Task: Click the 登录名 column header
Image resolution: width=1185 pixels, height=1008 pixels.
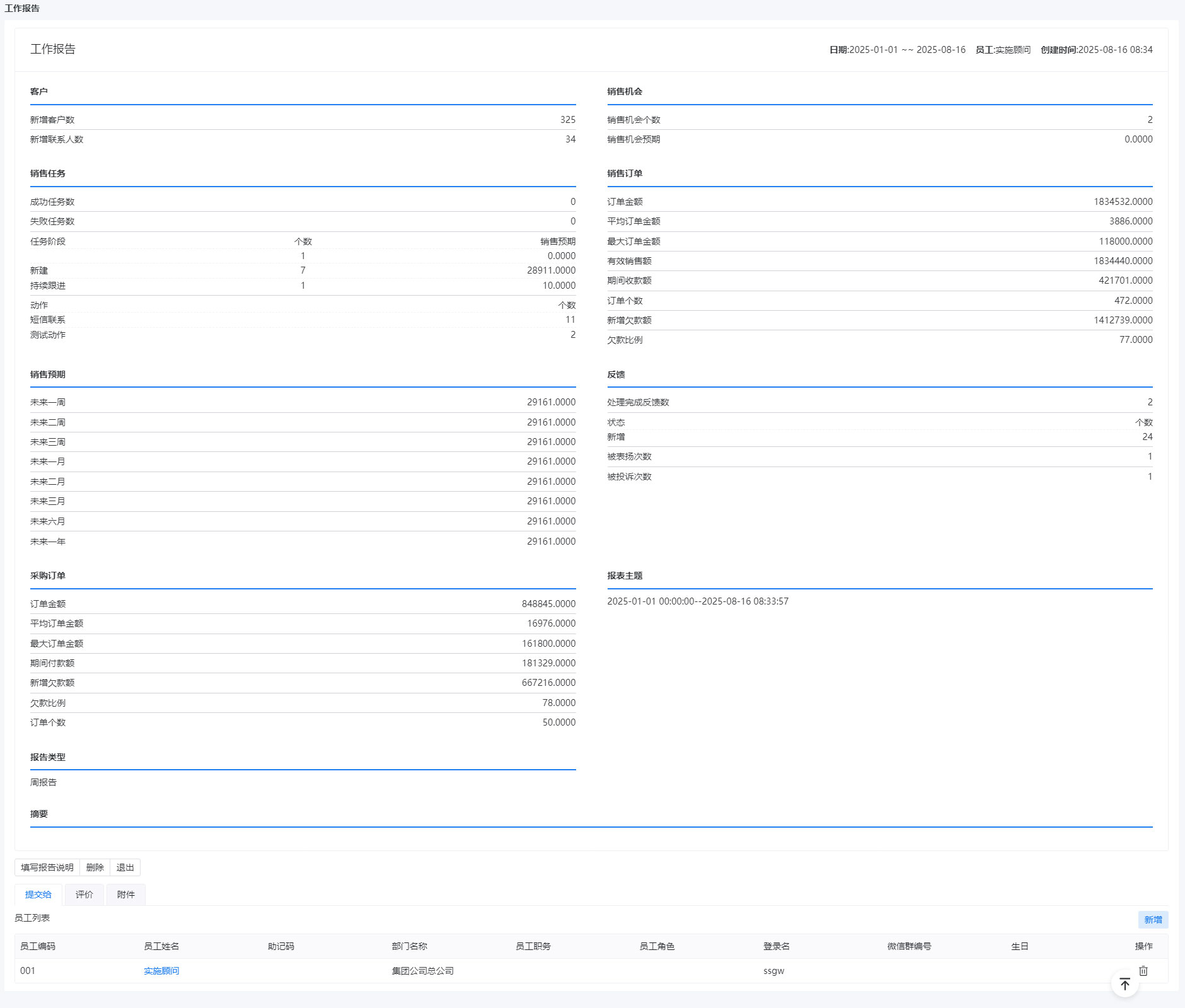Action: pyautogui.click(x=777, y=946)
